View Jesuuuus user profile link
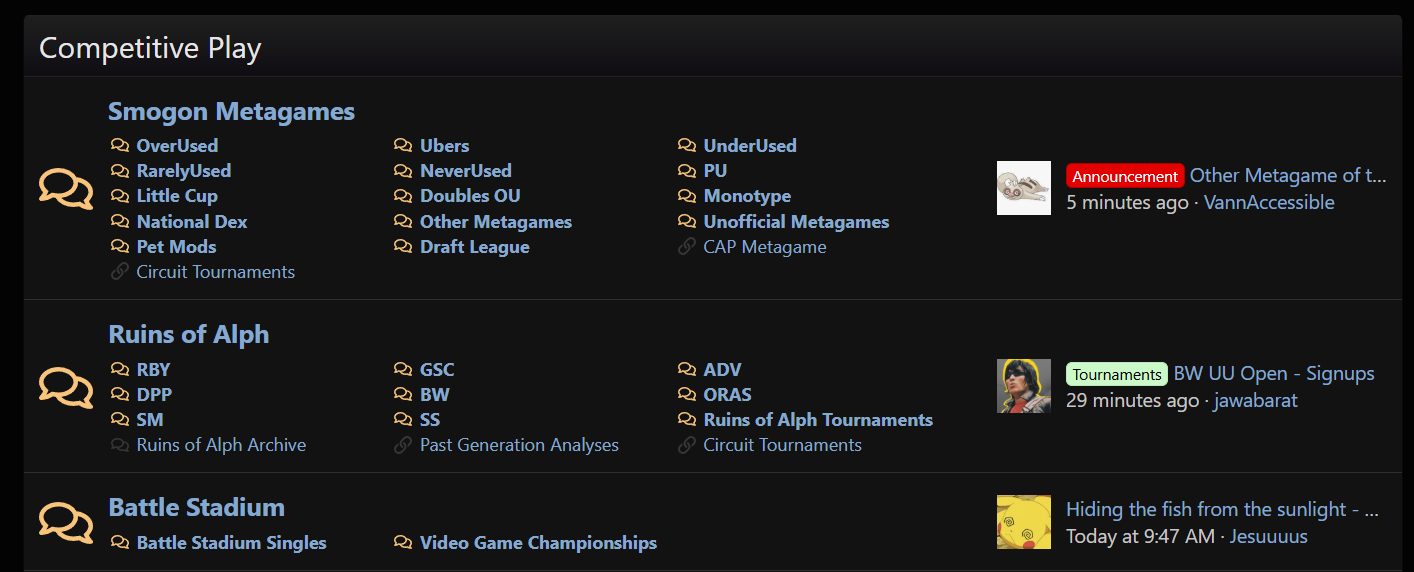This screenshot has height=572, width=1414. (x=1268, y=537)
